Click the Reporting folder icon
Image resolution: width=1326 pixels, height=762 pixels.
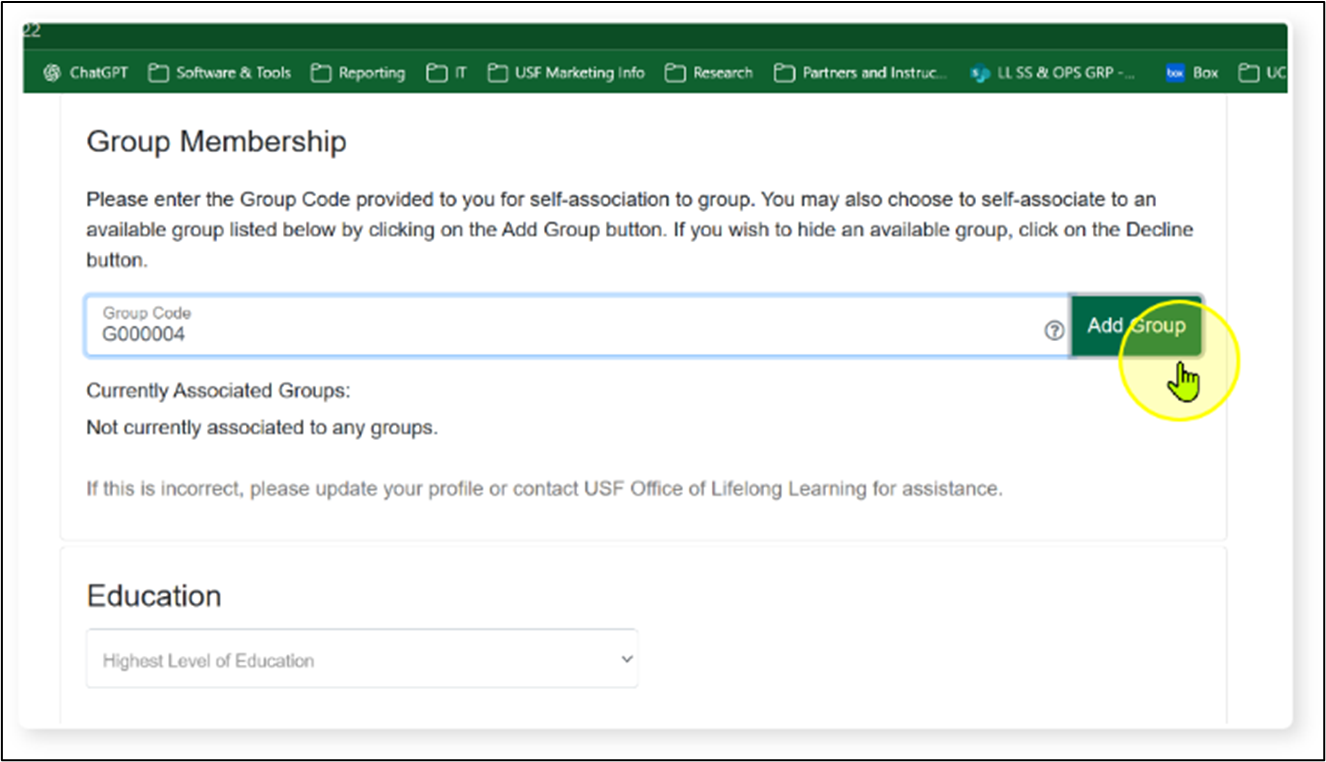tap(320, 72)
